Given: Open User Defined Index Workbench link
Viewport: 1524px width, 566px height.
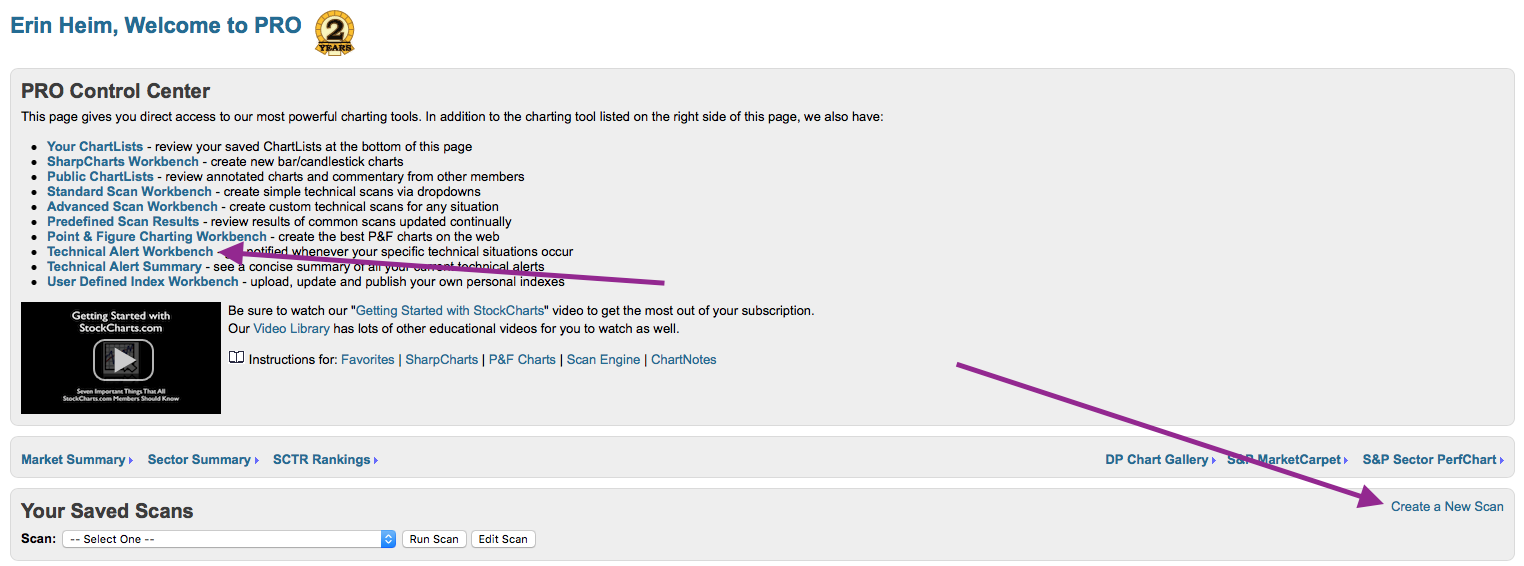Looking at the screenshot, I should (x=143, y=281).
